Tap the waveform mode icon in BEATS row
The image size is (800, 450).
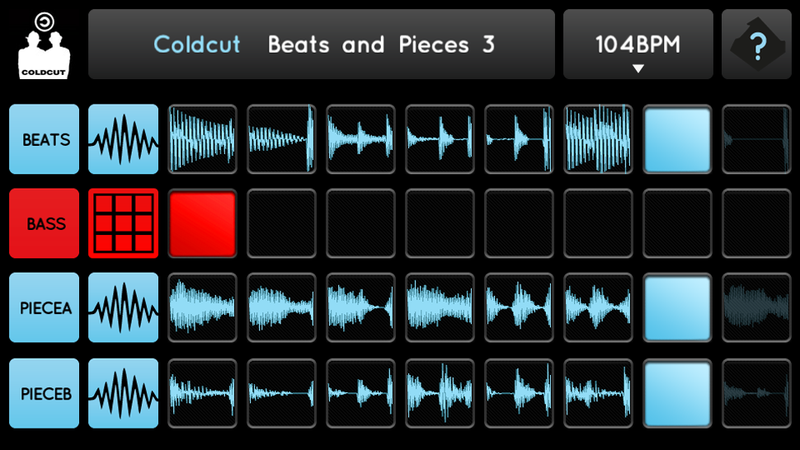pyautogui.click(x=123, y=139)
